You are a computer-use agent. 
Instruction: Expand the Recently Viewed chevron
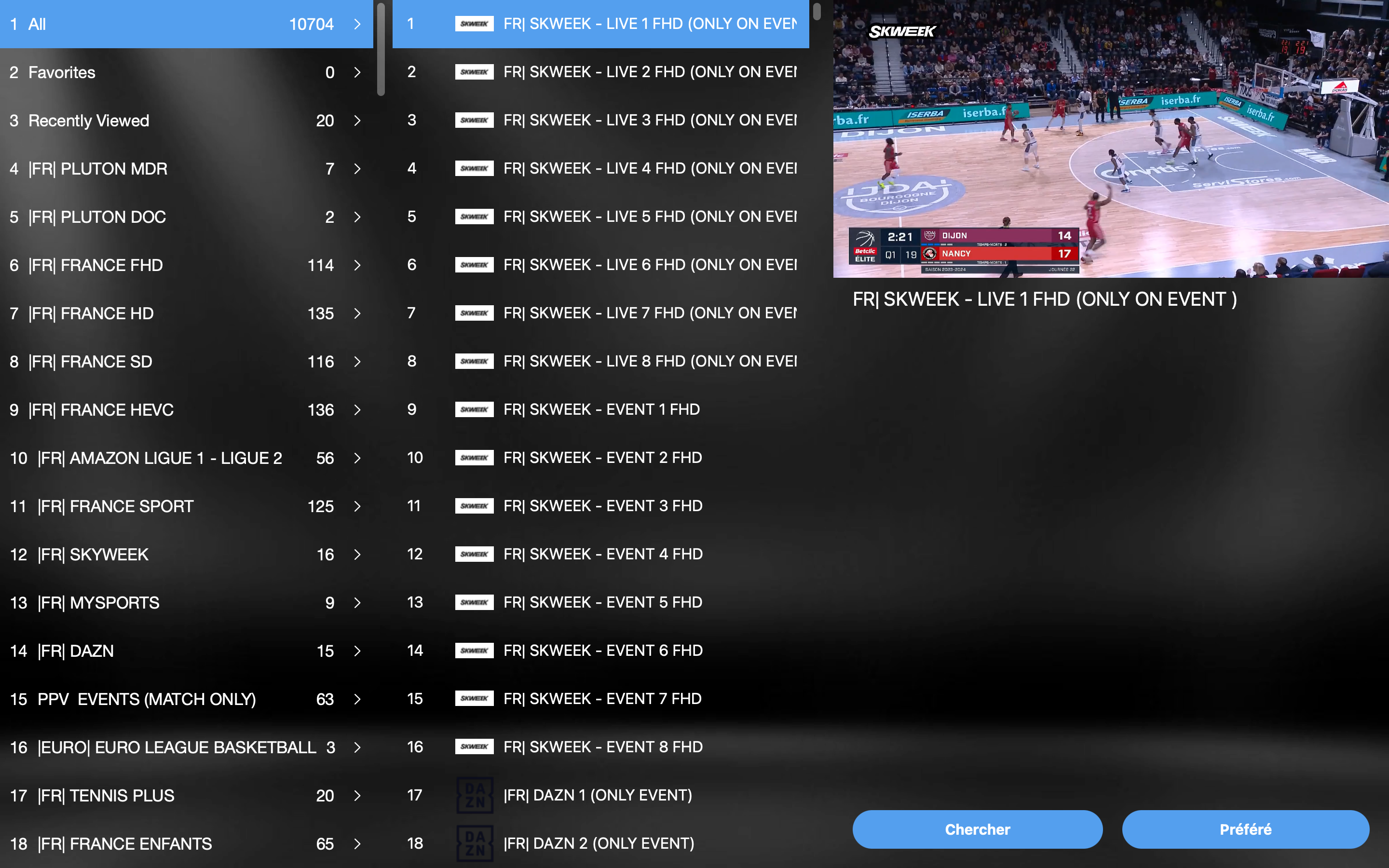(357, 121)
